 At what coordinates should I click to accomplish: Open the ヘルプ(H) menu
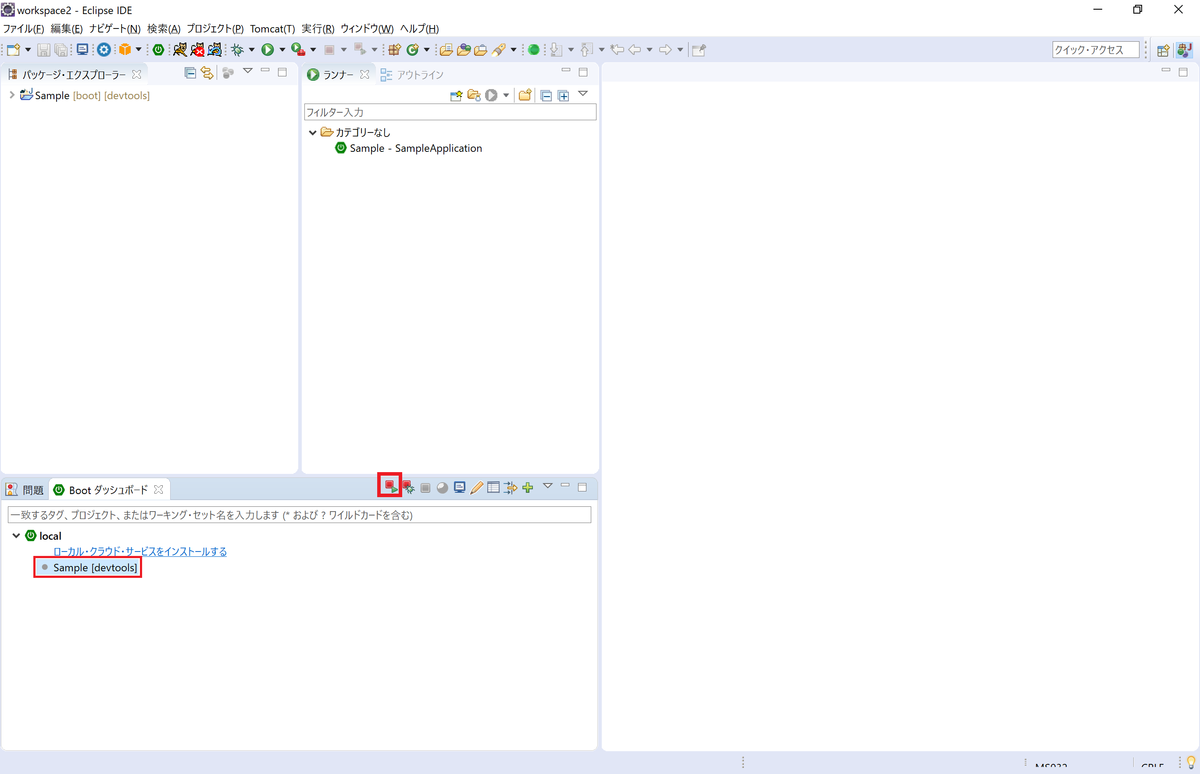tap(419, 29)
